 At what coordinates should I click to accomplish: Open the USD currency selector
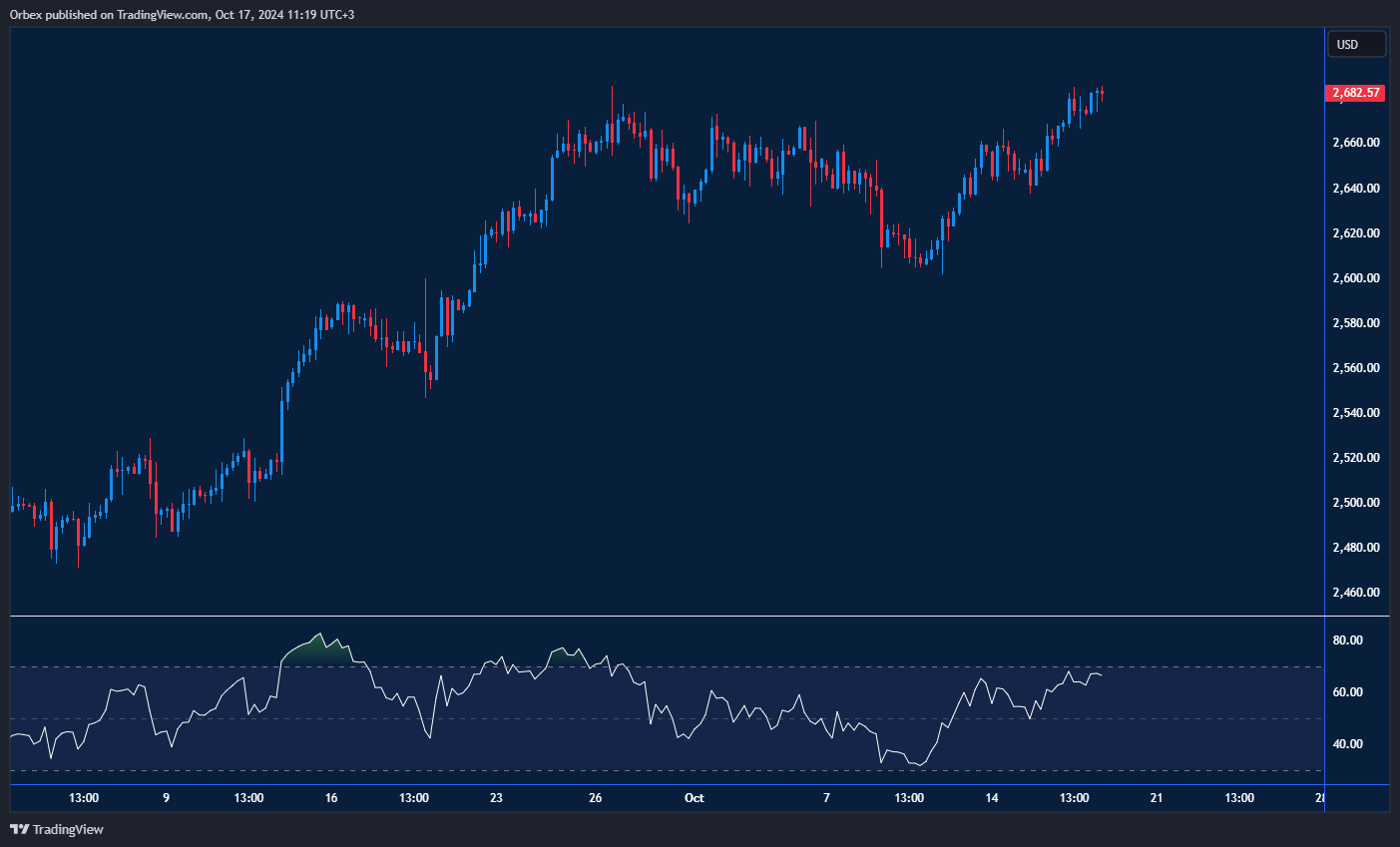(x=1356, y=45)
